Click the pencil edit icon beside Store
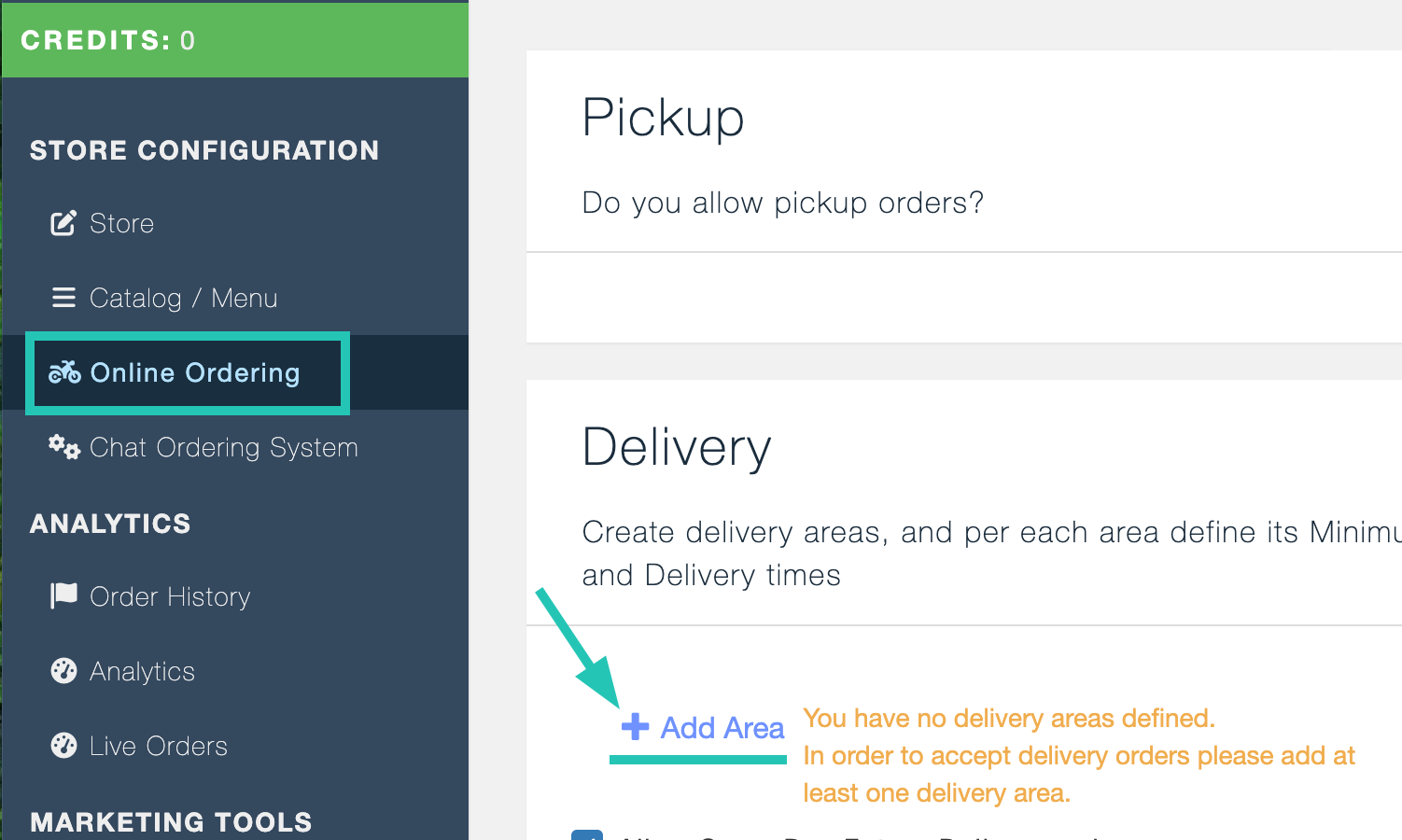 coord(63,223)
